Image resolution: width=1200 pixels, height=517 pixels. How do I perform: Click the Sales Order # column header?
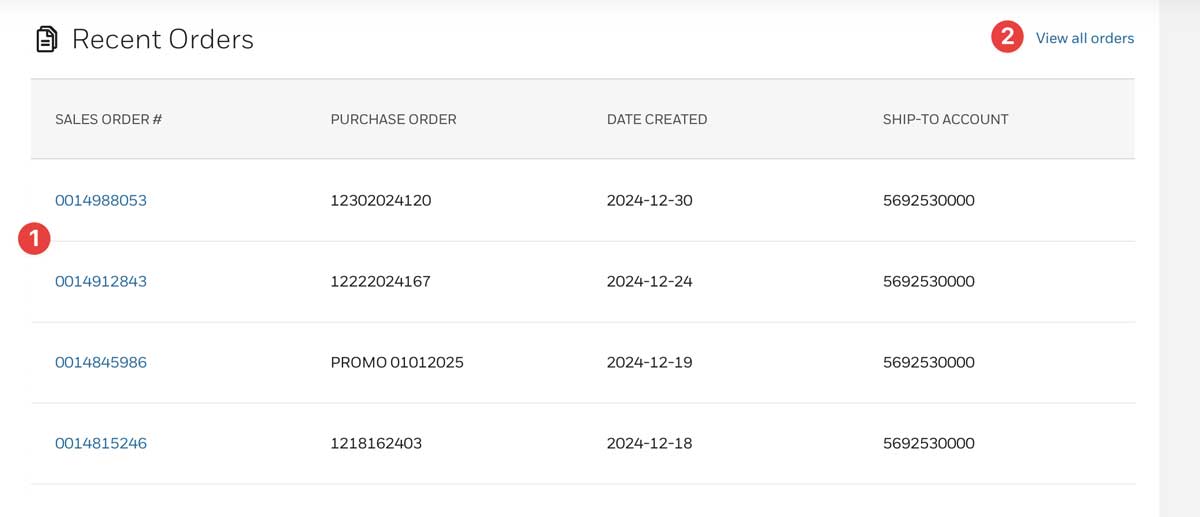pyautogui.click(x=109, y=119)
